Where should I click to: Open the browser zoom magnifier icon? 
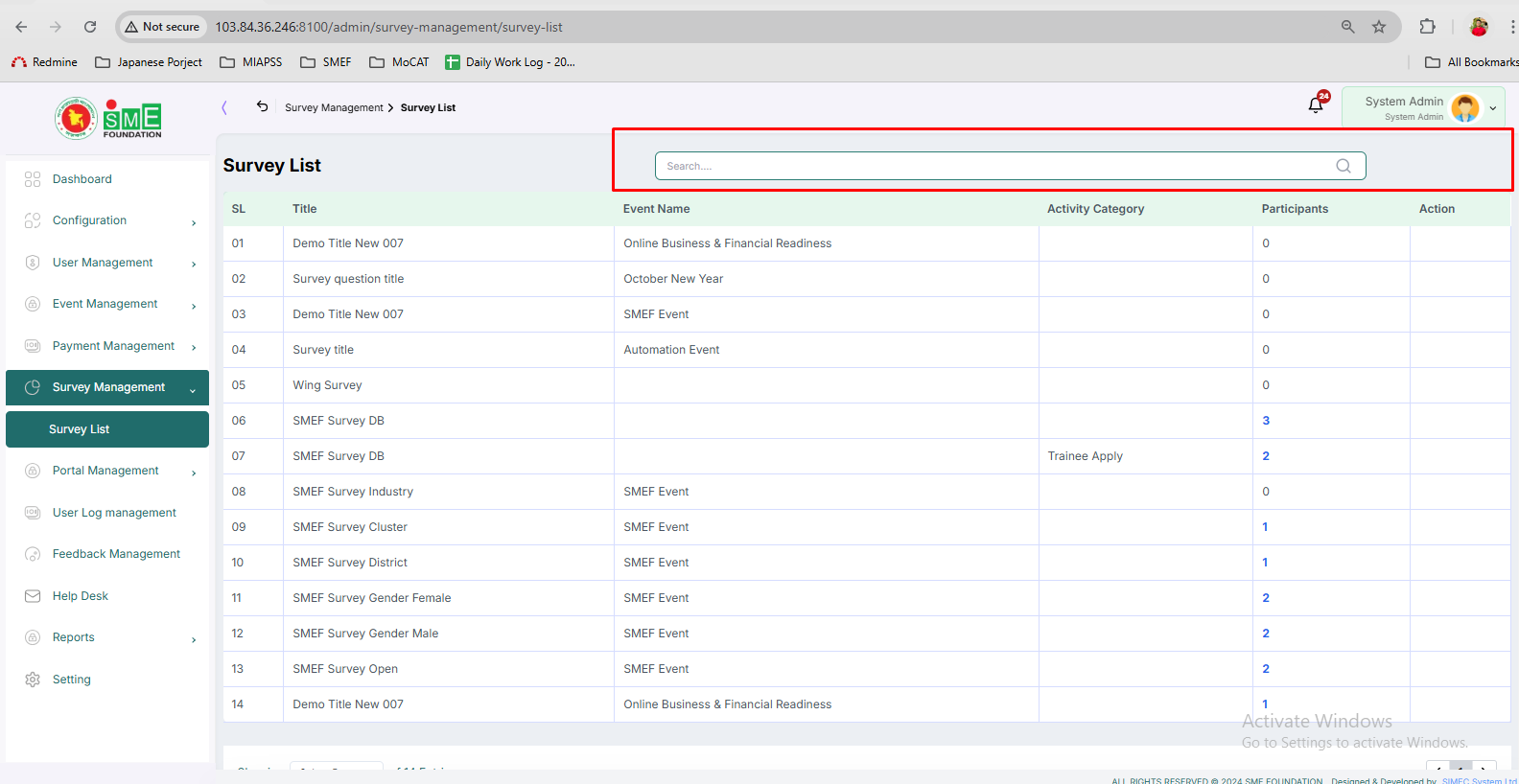tap(1348, 27)
